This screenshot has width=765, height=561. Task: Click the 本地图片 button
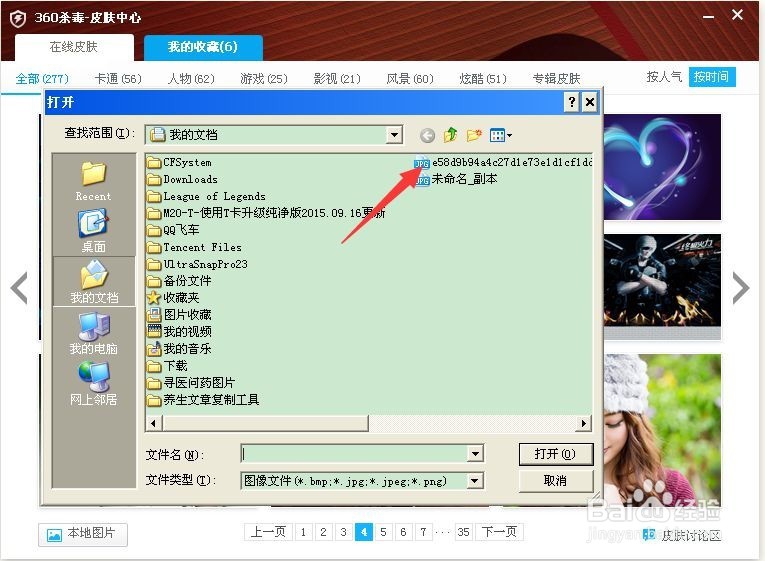pyautogui.click(x=83, y=535)
